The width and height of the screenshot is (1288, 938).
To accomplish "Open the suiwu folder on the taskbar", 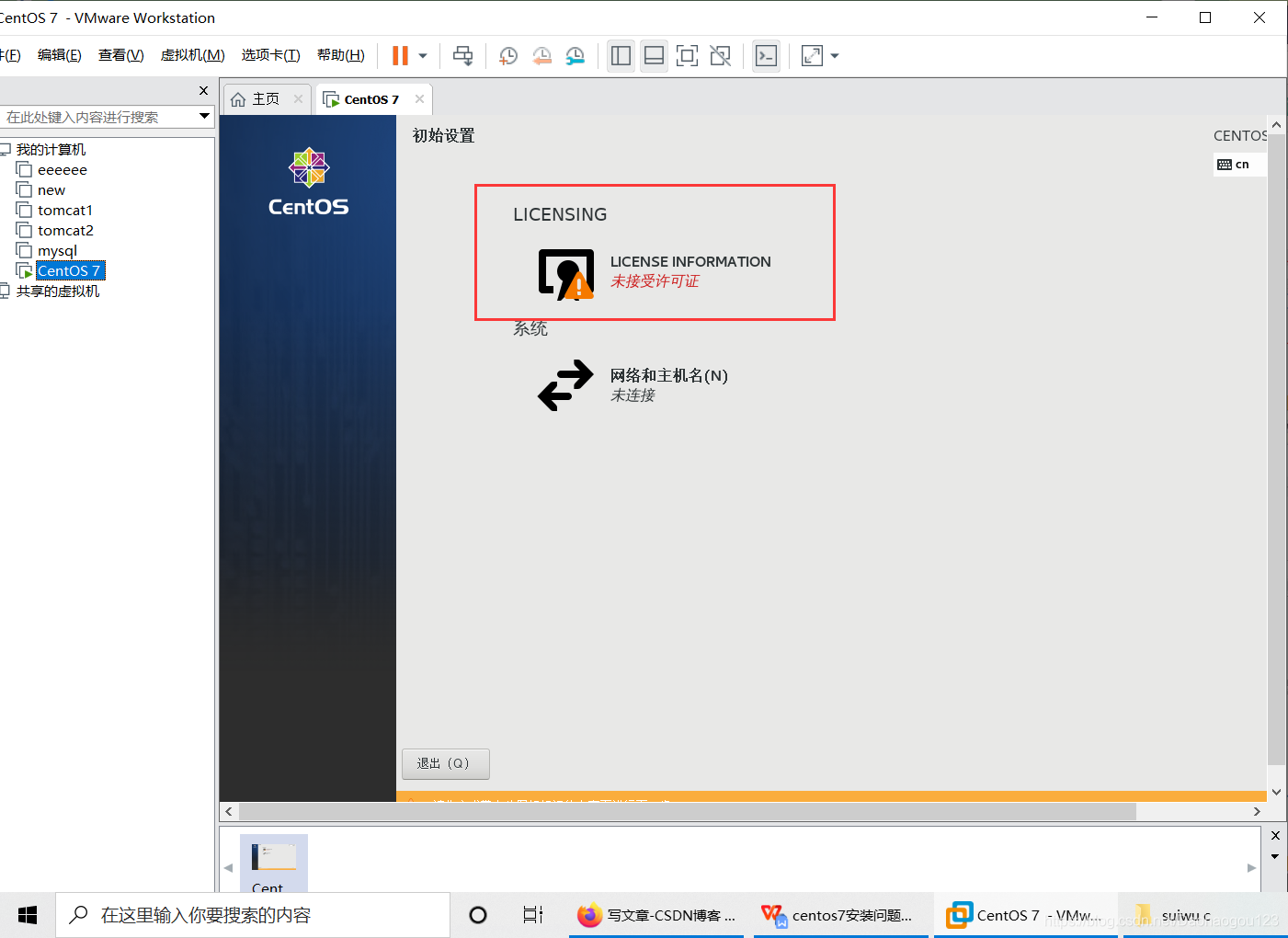I will [1205, 915].
